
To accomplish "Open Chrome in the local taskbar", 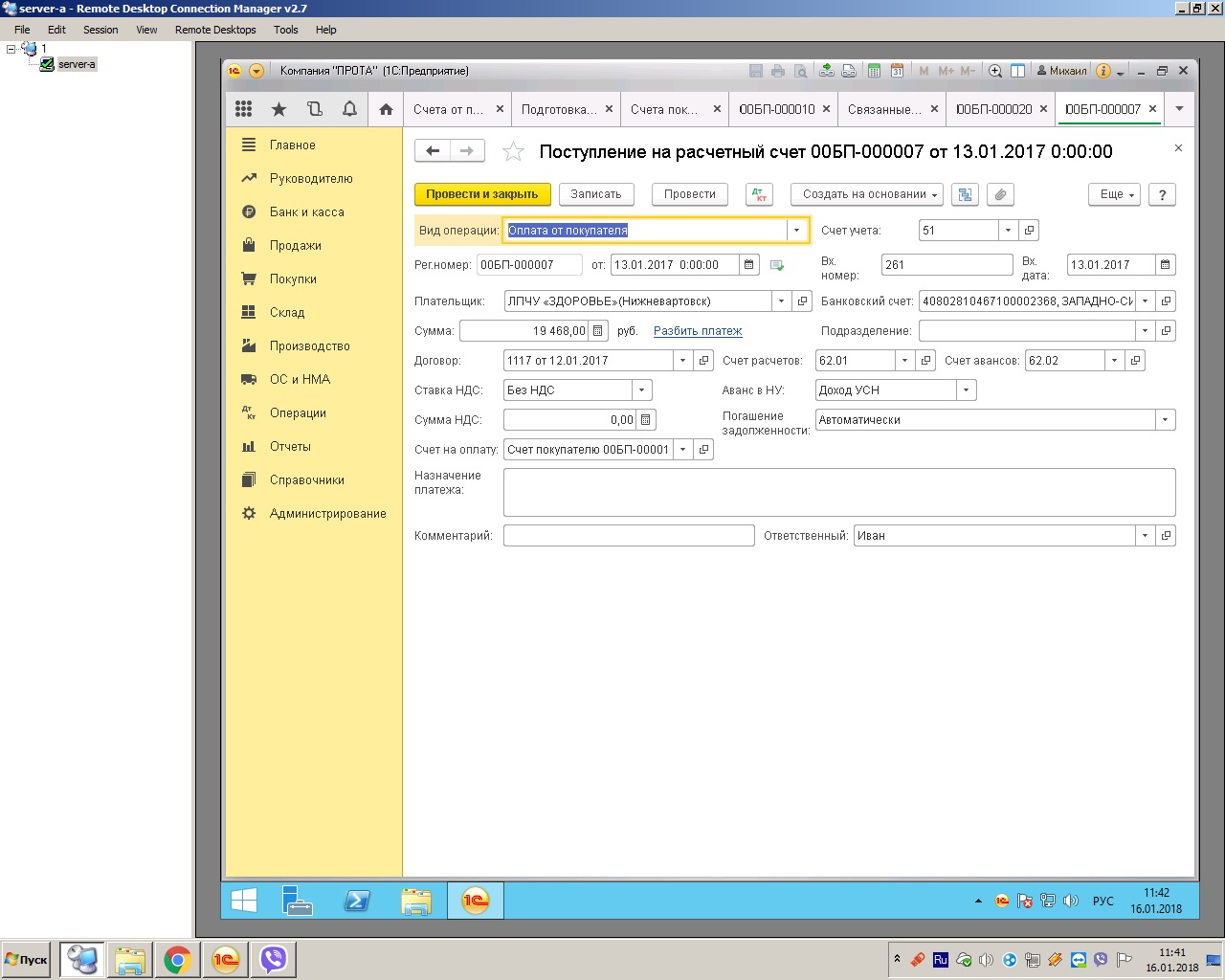I will click(x=177, y=960).
